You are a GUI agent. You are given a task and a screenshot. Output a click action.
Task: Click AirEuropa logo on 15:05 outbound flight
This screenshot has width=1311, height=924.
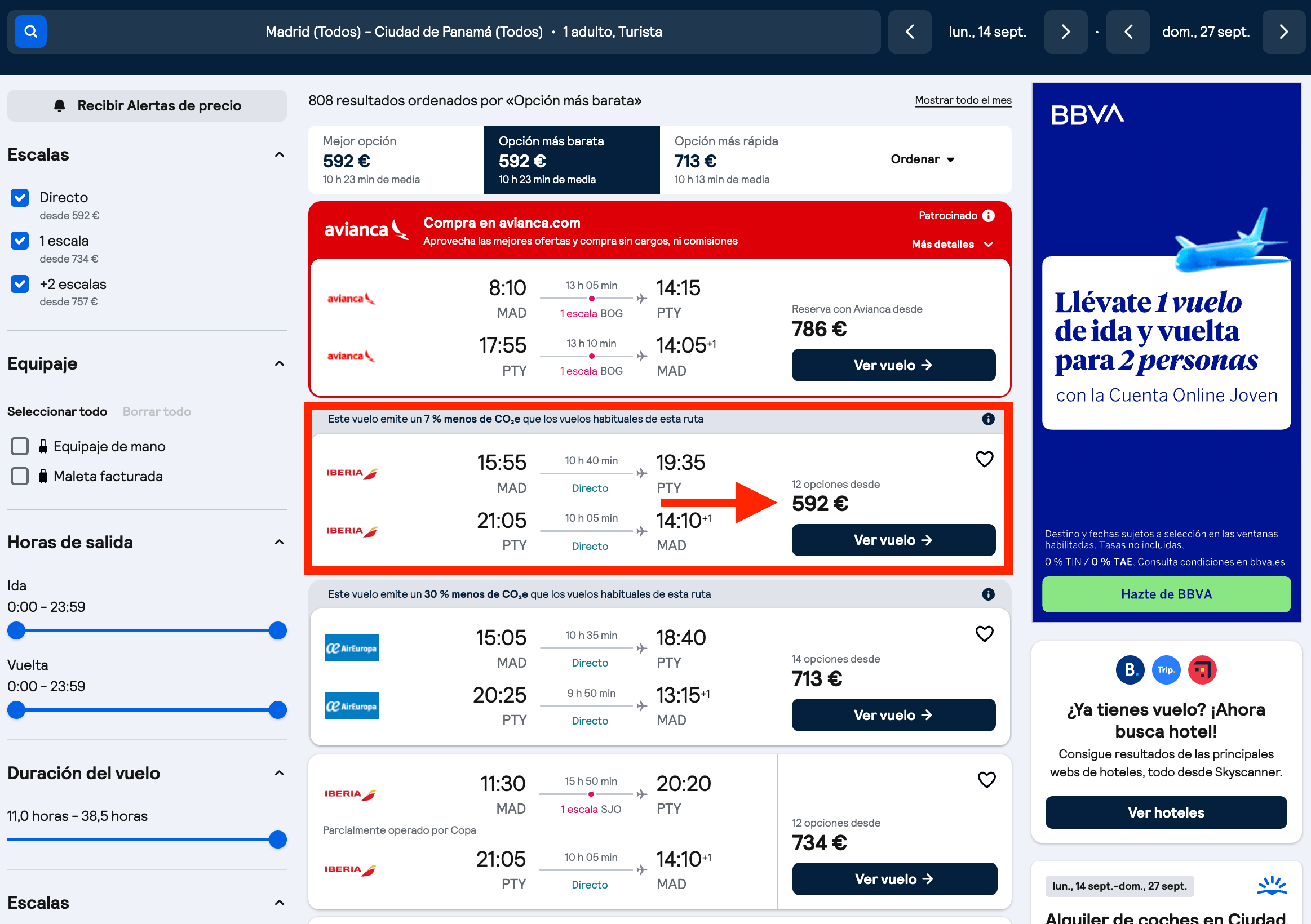click(351, 648)
